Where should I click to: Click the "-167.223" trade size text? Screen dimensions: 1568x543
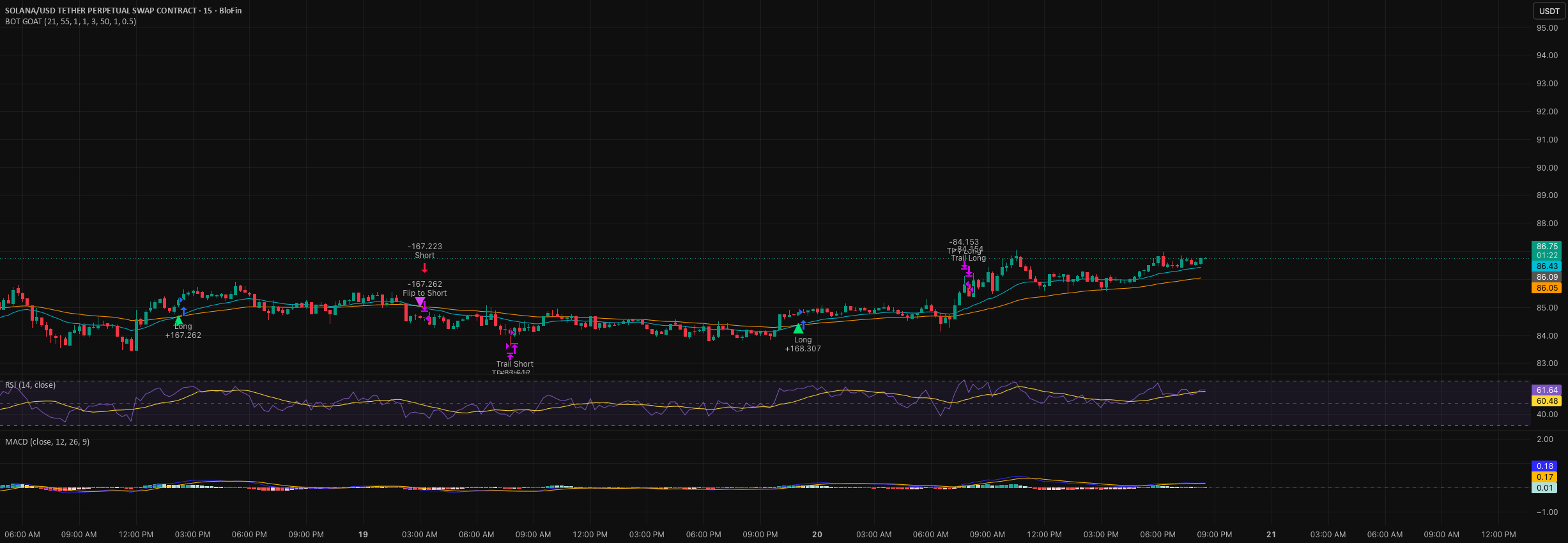point(425,247)
